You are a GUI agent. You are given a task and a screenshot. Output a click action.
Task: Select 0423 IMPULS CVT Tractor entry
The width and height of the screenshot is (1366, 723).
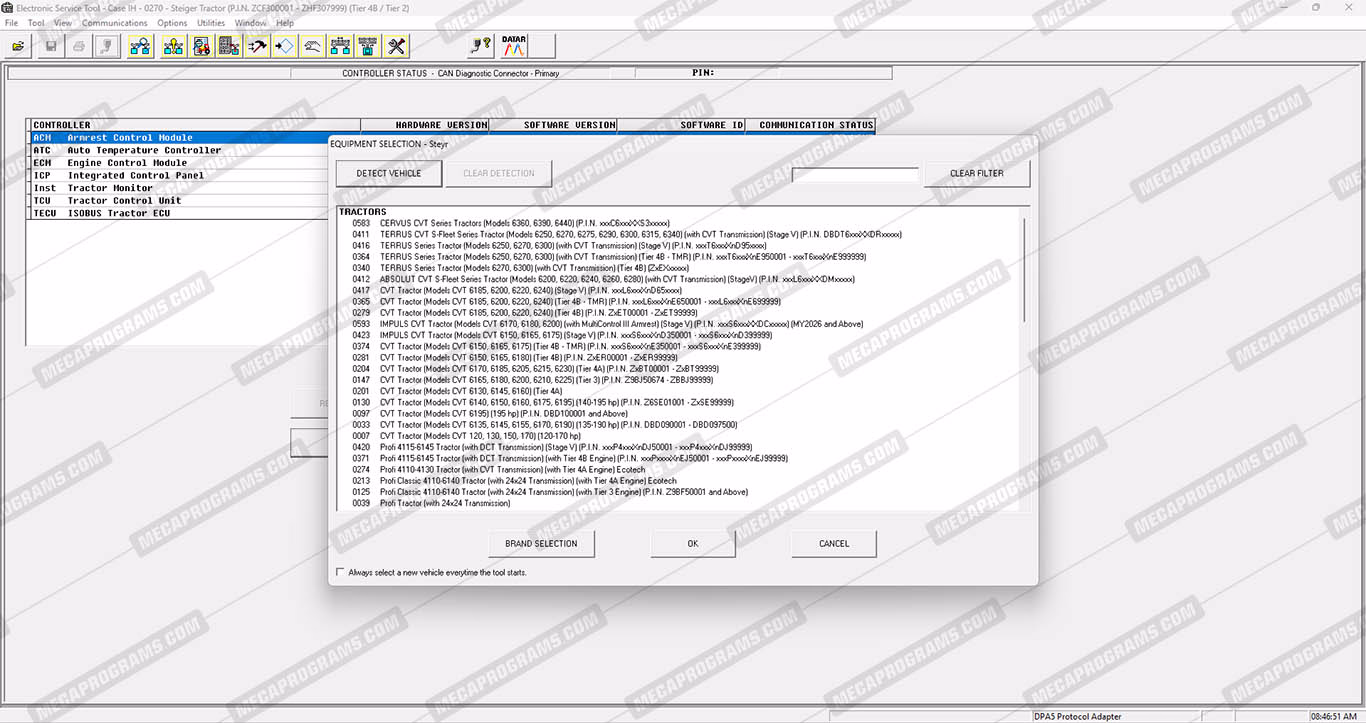pyautogui.click(x=562, y=335)
